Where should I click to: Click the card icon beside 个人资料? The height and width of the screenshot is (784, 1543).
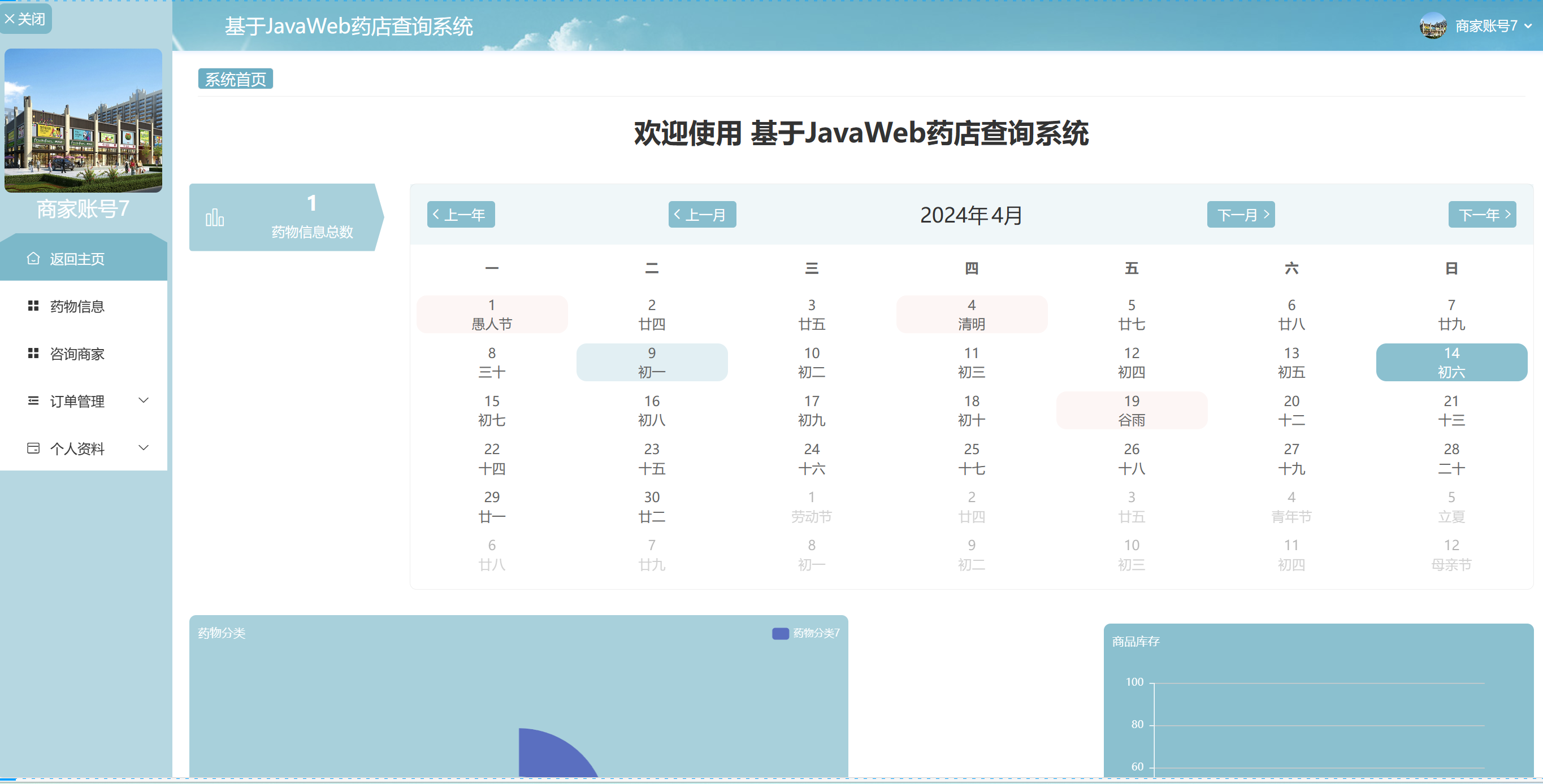(x=33, y=448)
